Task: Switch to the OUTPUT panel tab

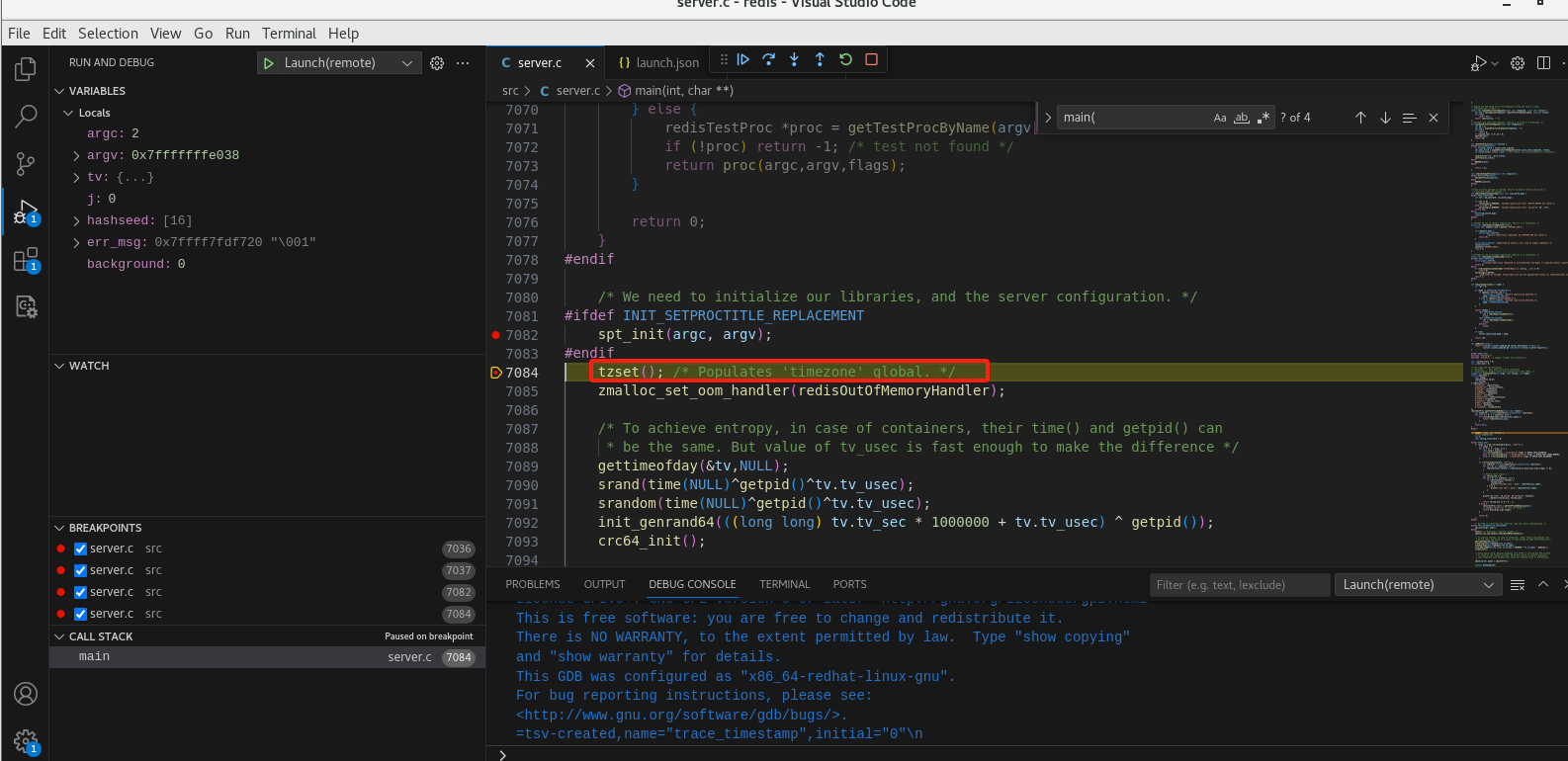Action: click(604, 585)
